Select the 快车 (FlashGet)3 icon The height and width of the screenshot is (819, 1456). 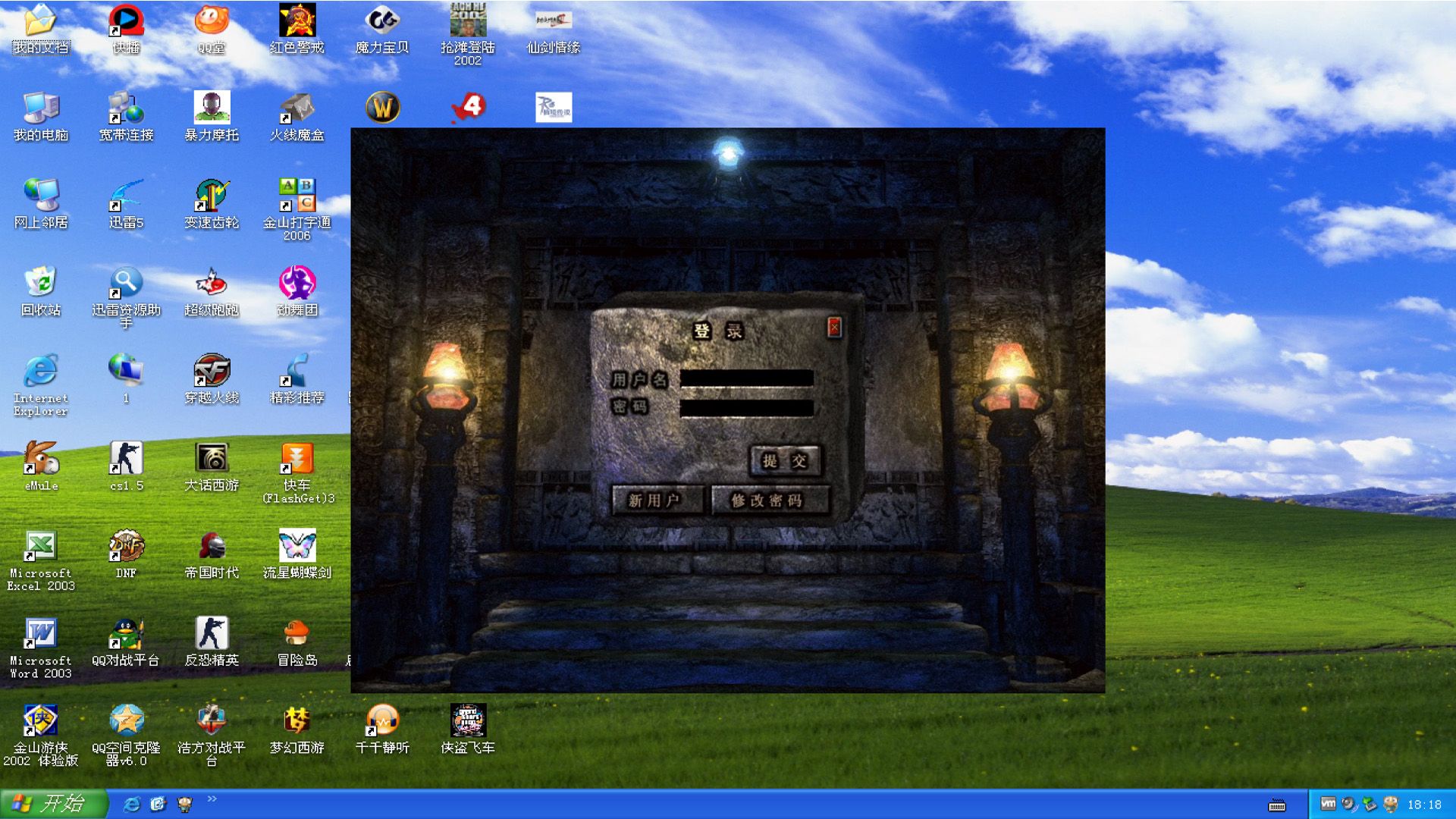[297, 472]
